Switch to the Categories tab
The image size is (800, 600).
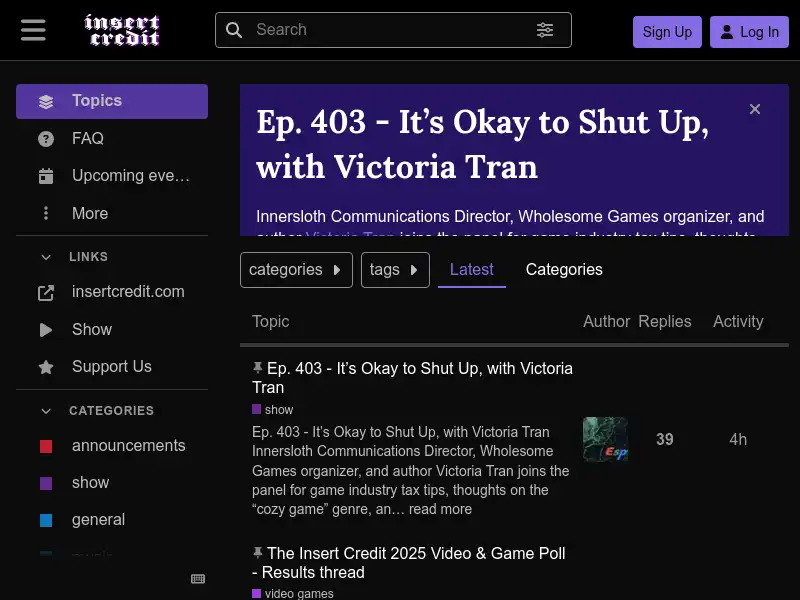pyautogui.click(x=564, y=270)
